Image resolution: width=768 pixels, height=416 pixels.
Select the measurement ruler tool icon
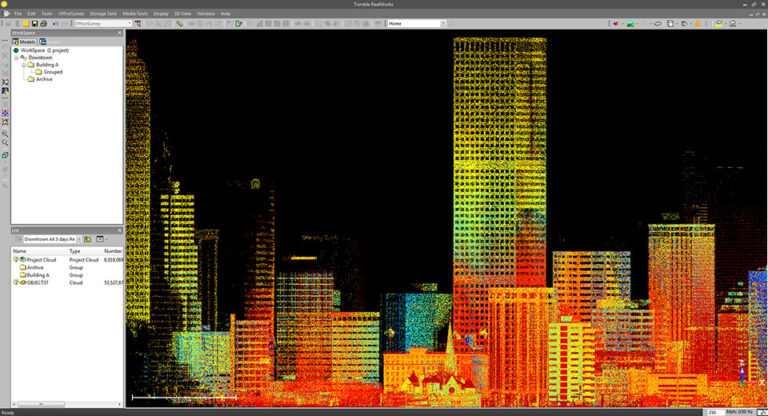point(179,23)
